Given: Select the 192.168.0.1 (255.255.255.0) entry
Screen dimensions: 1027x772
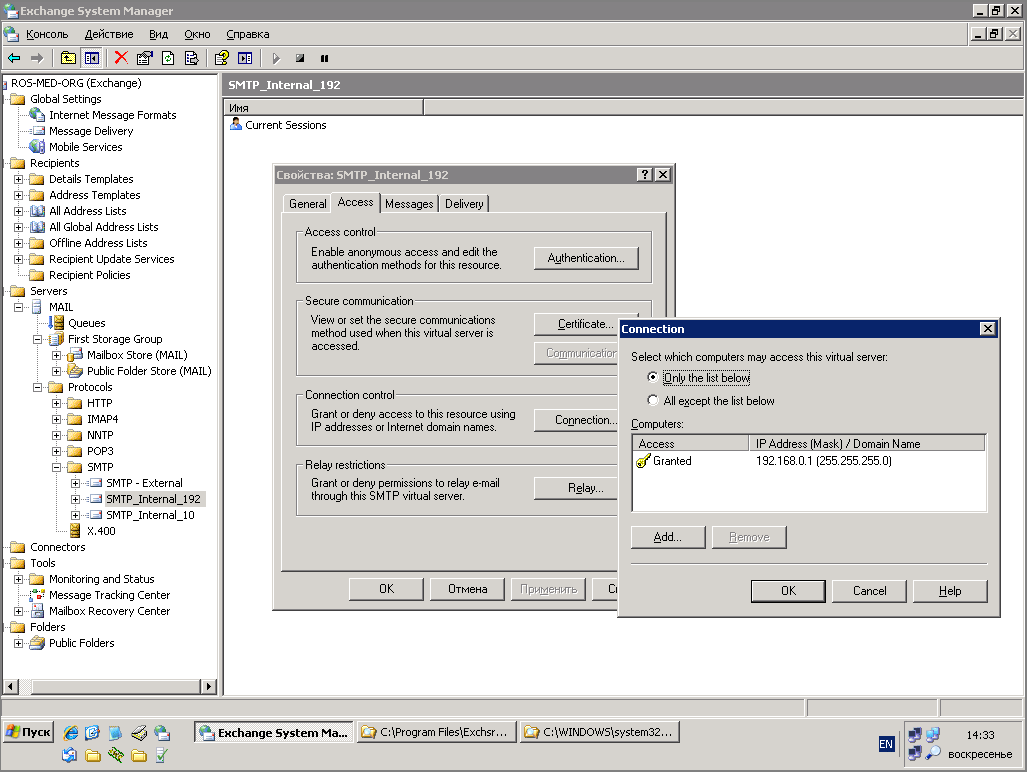Looking at the screenshot, I should [823, 461].
